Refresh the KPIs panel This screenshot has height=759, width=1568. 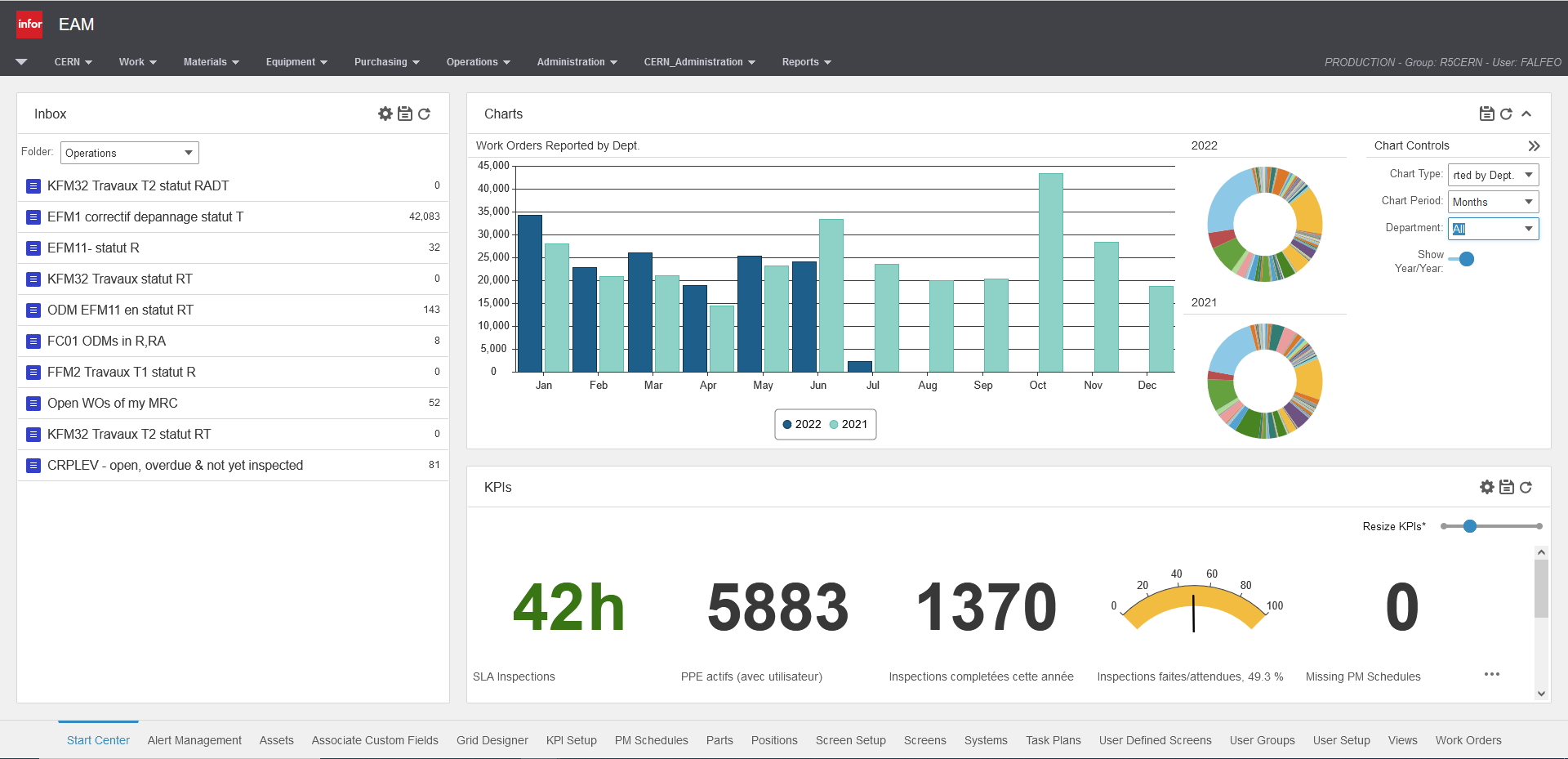1526,487
